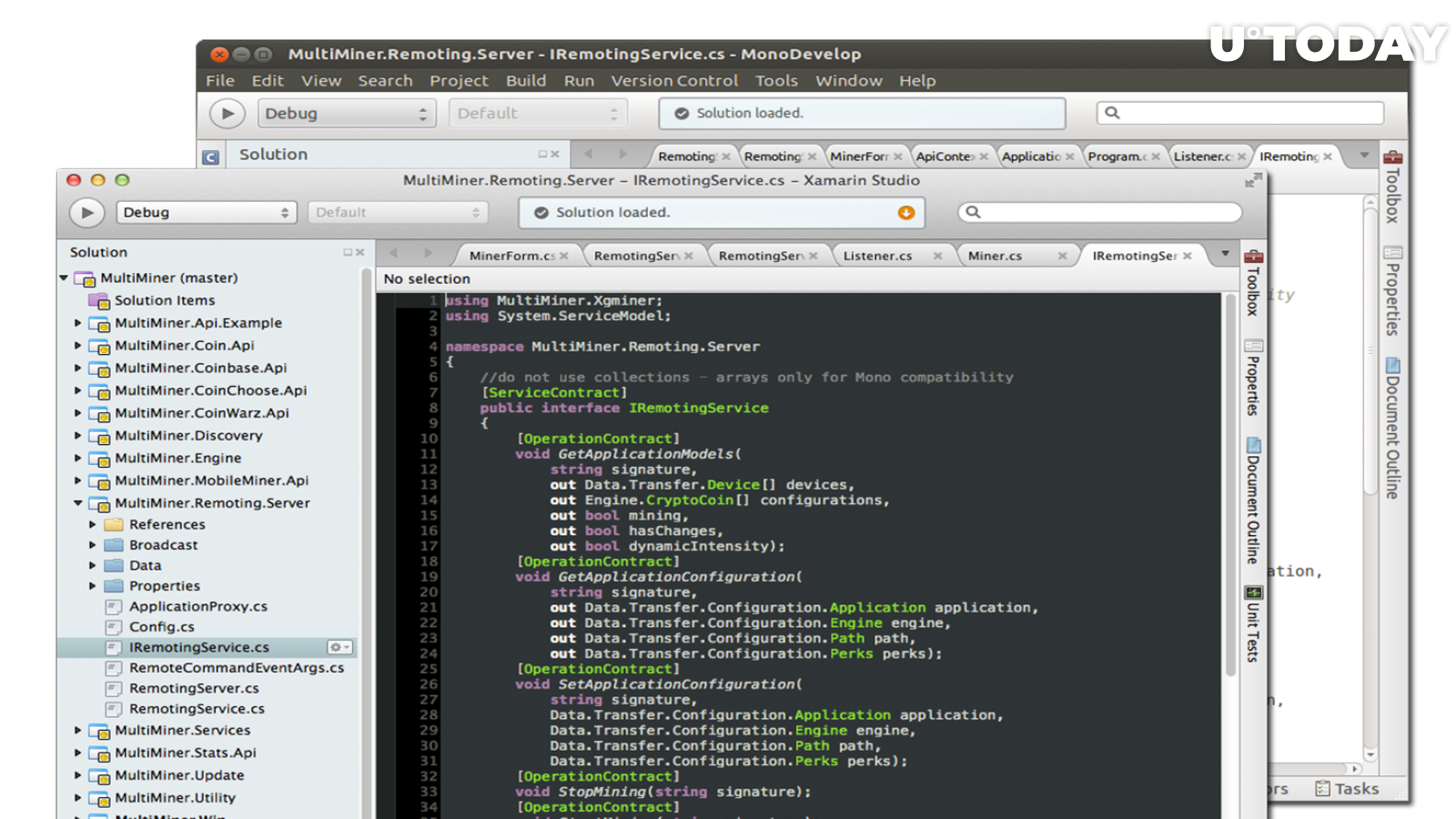Close the Miner.cs tab
1456x819 pixels.
pyautogui.click(x=1062, y=256)
